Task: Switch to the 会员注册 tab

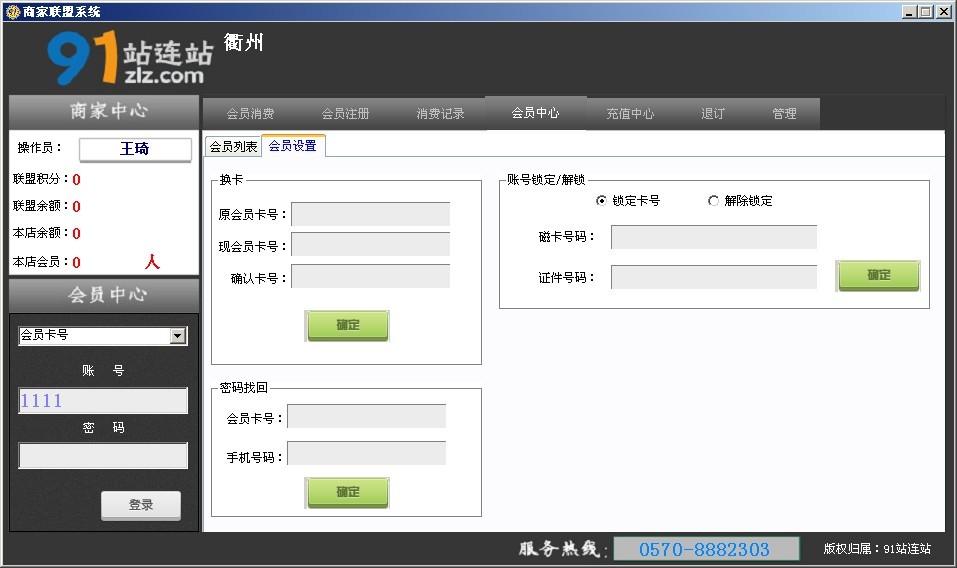Action: (345, 113)
